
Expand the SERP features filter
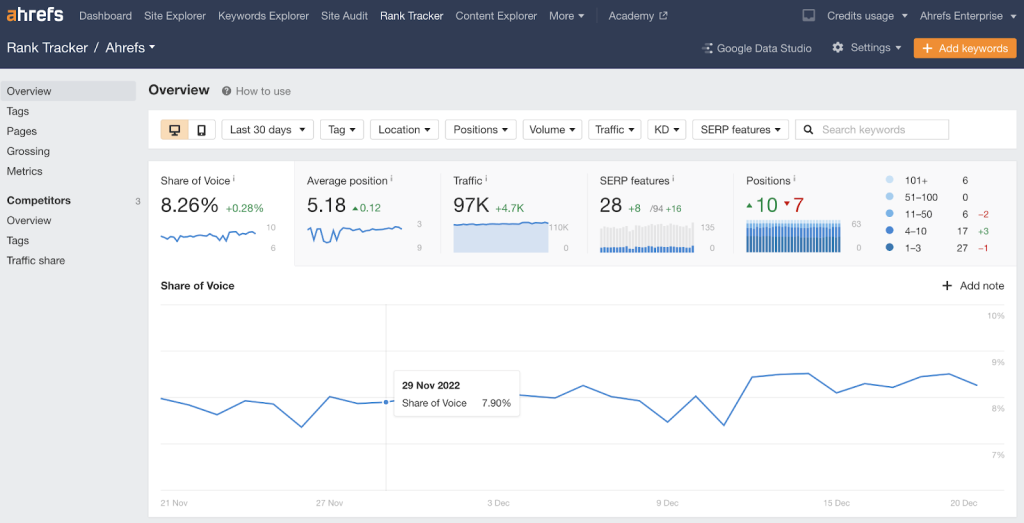click(741, 130)
